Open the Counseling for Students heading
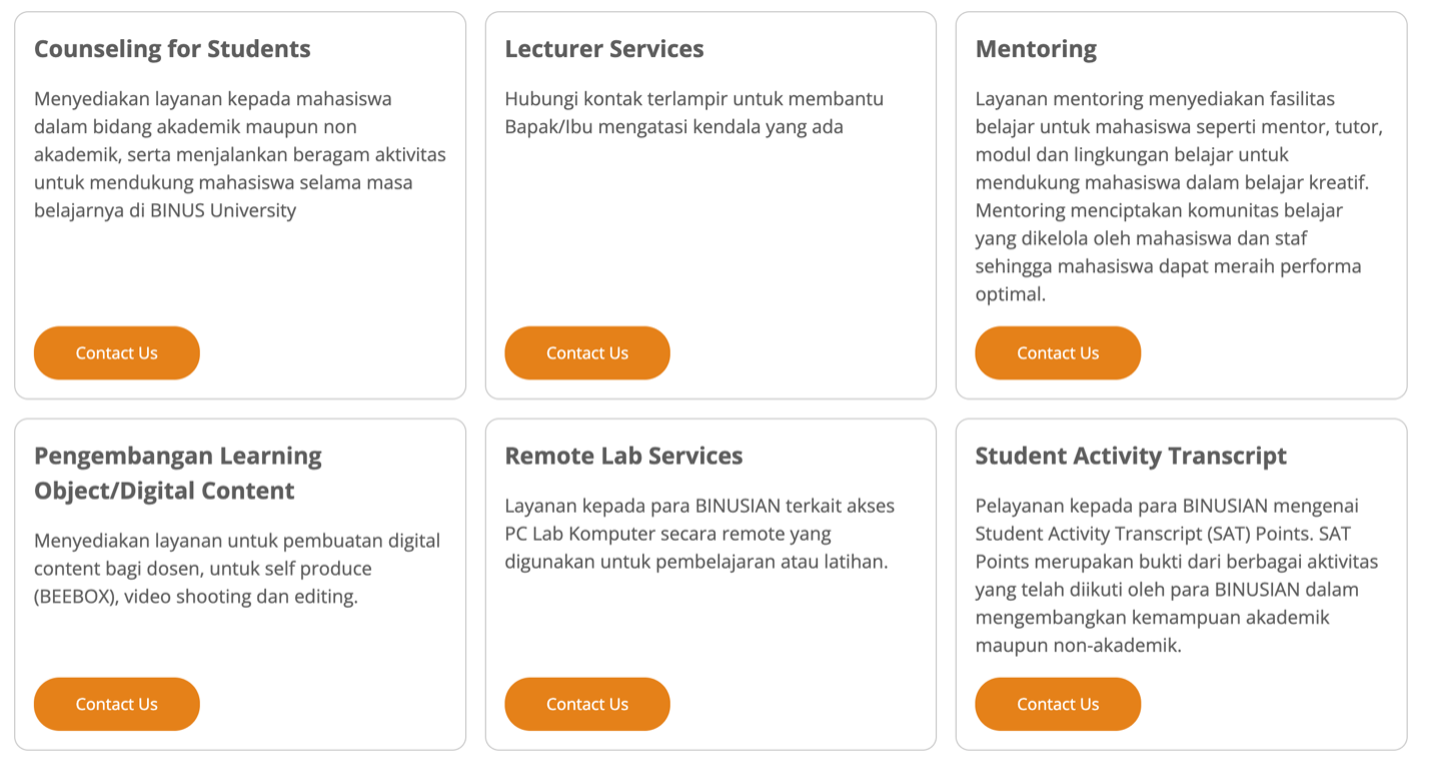The image size is (1430, 766). click(172, 48)
